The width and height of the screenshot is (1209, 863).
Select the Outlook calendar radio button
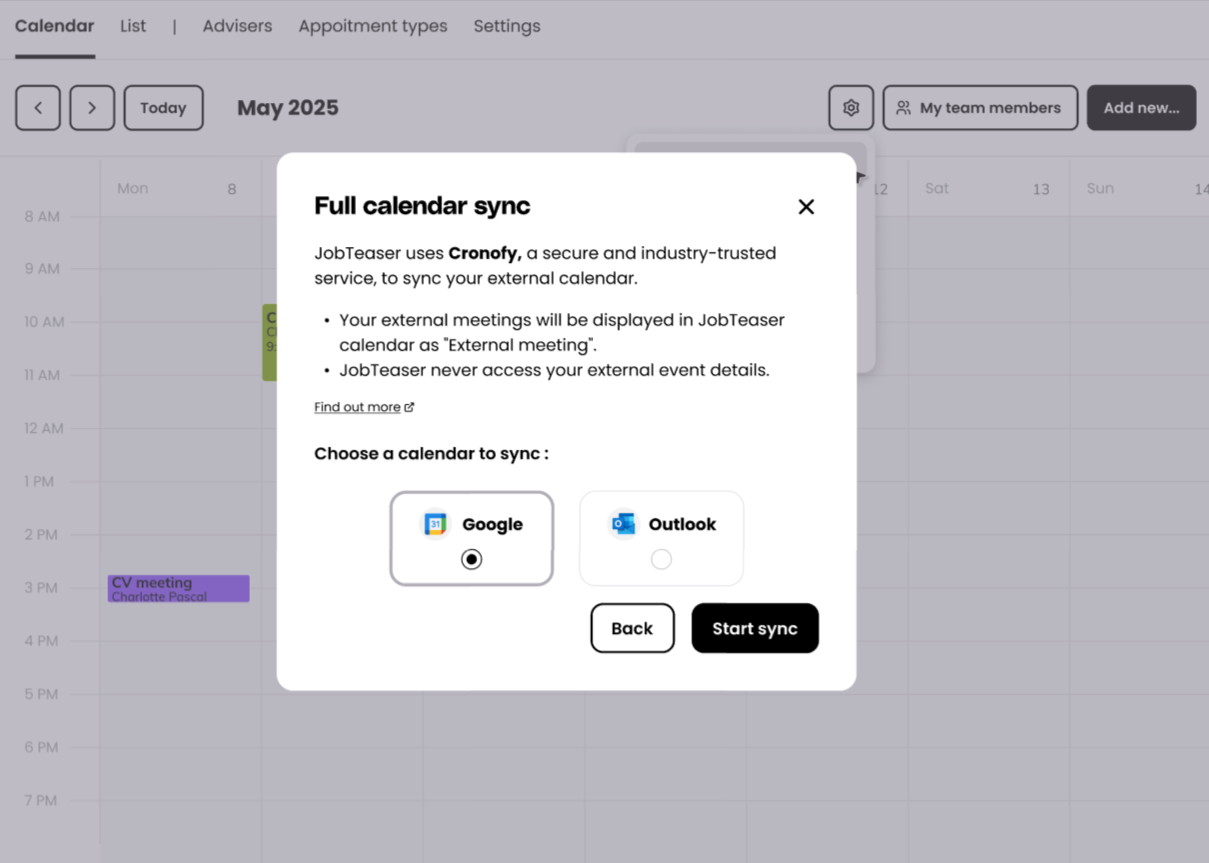[x=661, y=560]
